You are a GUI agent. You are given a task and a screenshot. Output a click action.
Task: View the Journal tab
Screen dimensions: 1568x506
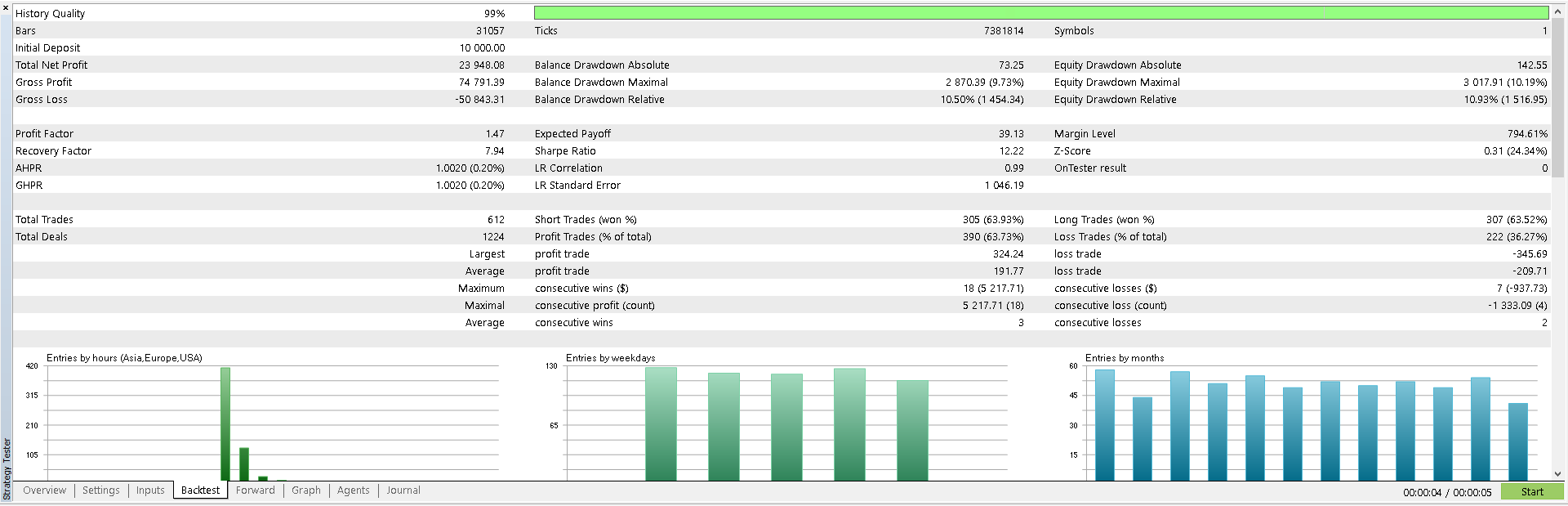[403, 490]
